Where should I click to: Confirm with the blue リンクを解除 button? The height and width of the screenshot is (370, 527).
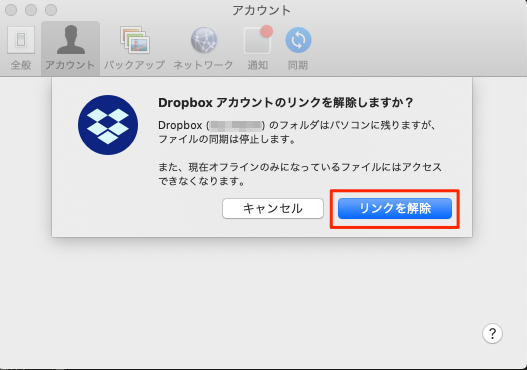coord(395,208)
